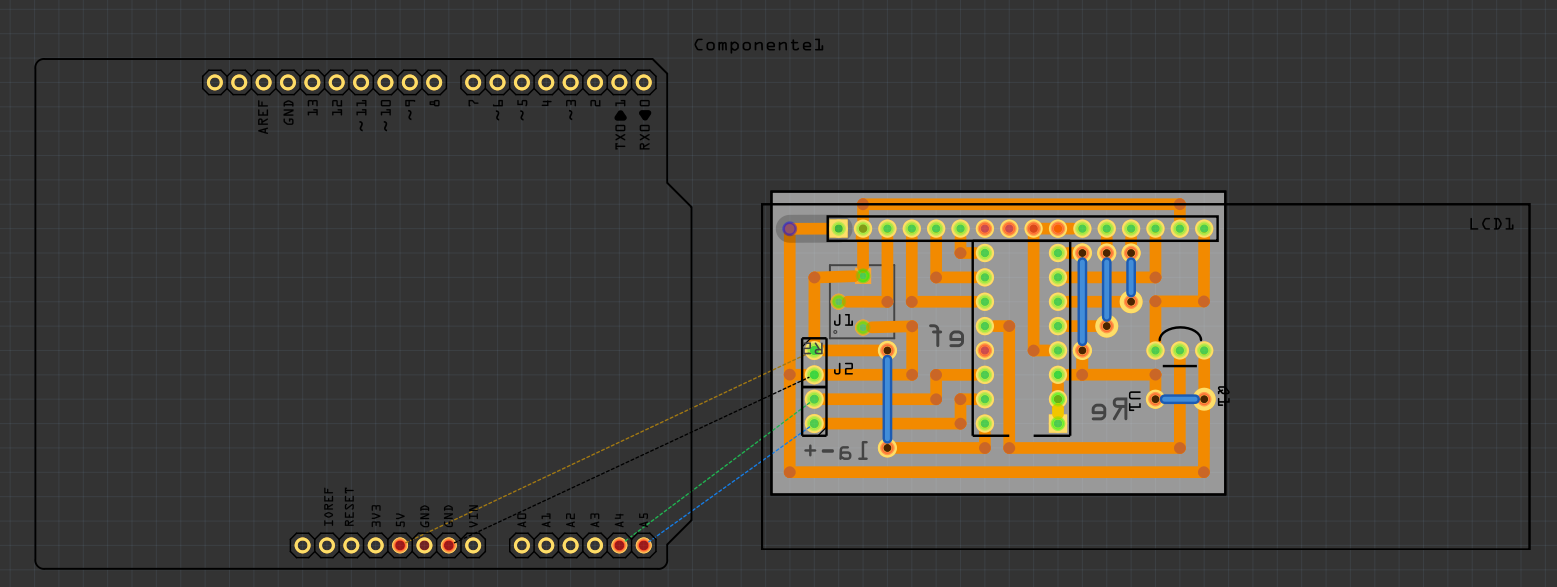The width and height of the screenshot is (1557, 587).
Task: Select the Componente1 title label
Action: pyautogui.click(x=757, y=44)
